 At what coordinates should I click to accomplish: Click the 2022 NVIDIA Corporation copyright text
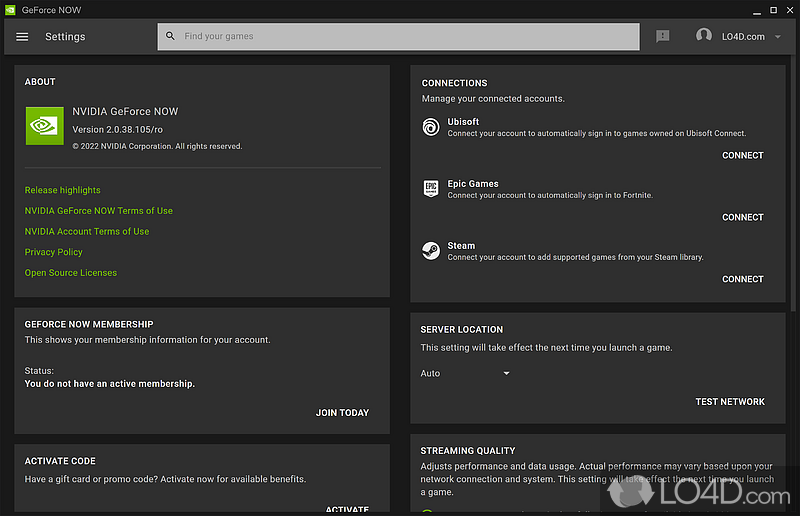click(157, 146)
